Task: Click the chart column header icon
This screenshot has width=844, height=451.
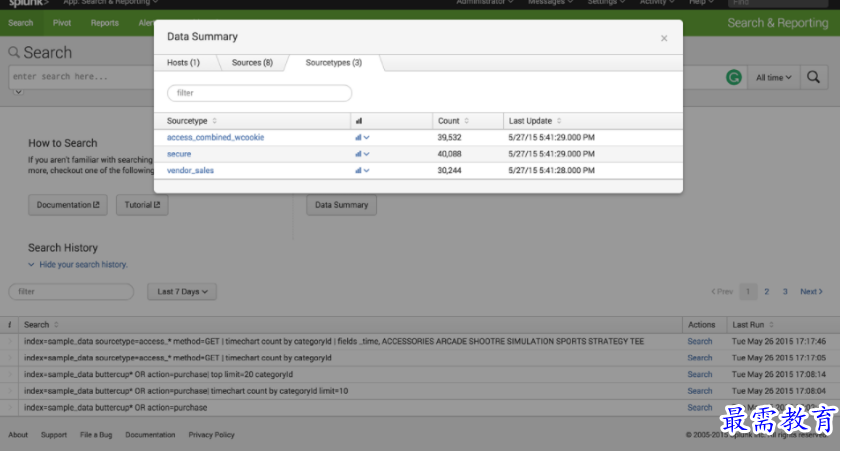Action: [358, 121]
